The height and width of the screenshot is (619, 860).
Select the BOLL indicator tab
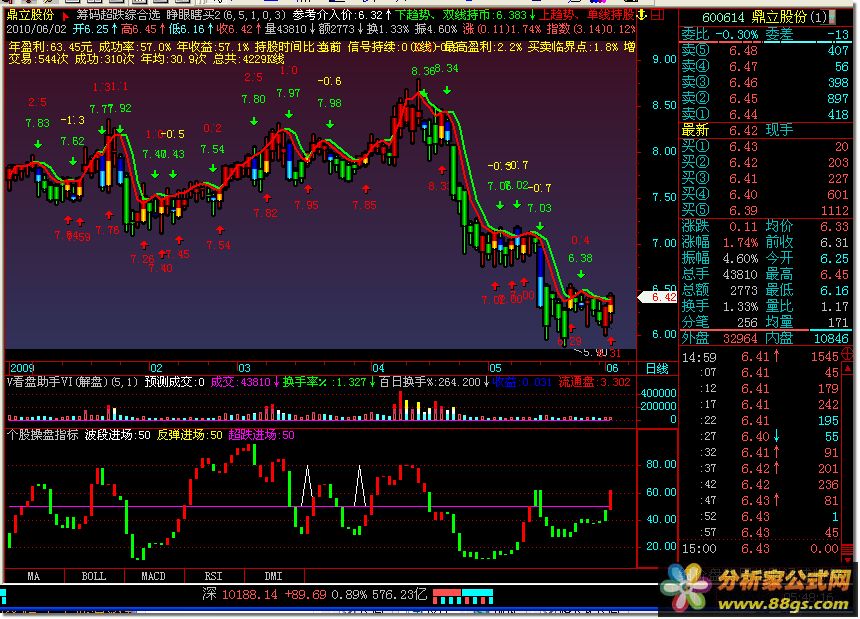coord(93,576)
